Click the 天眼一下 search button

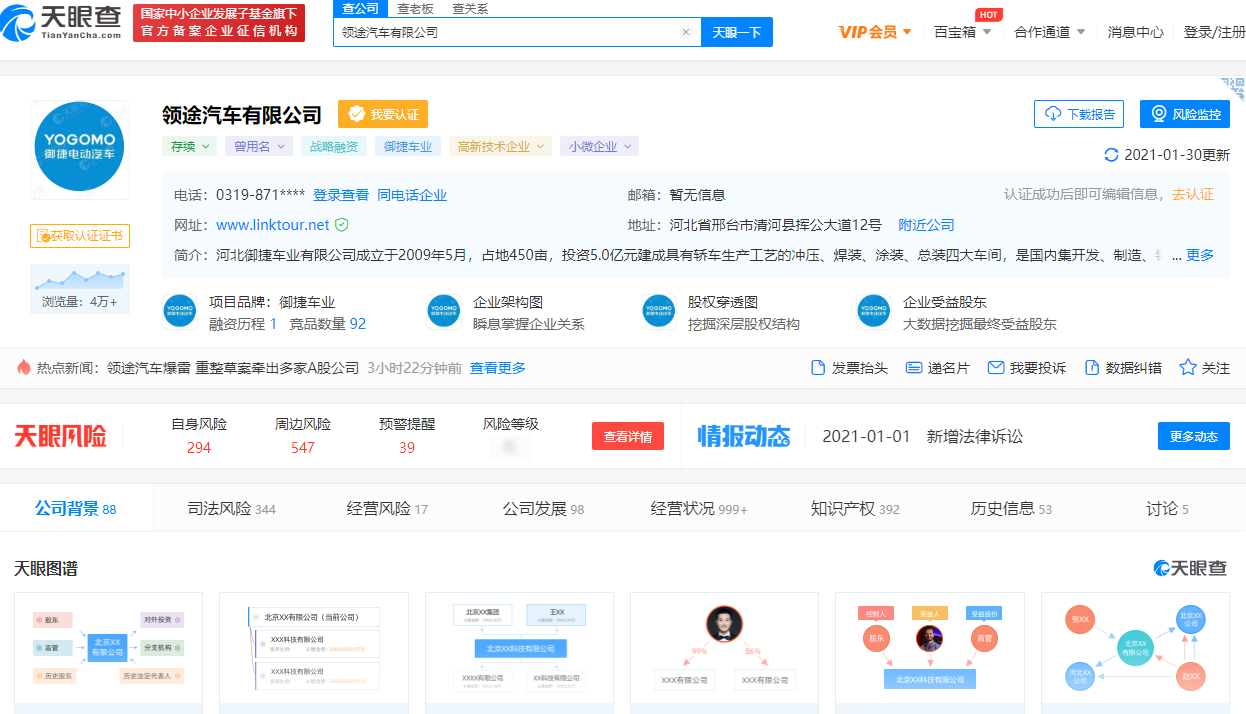point(737,32)
